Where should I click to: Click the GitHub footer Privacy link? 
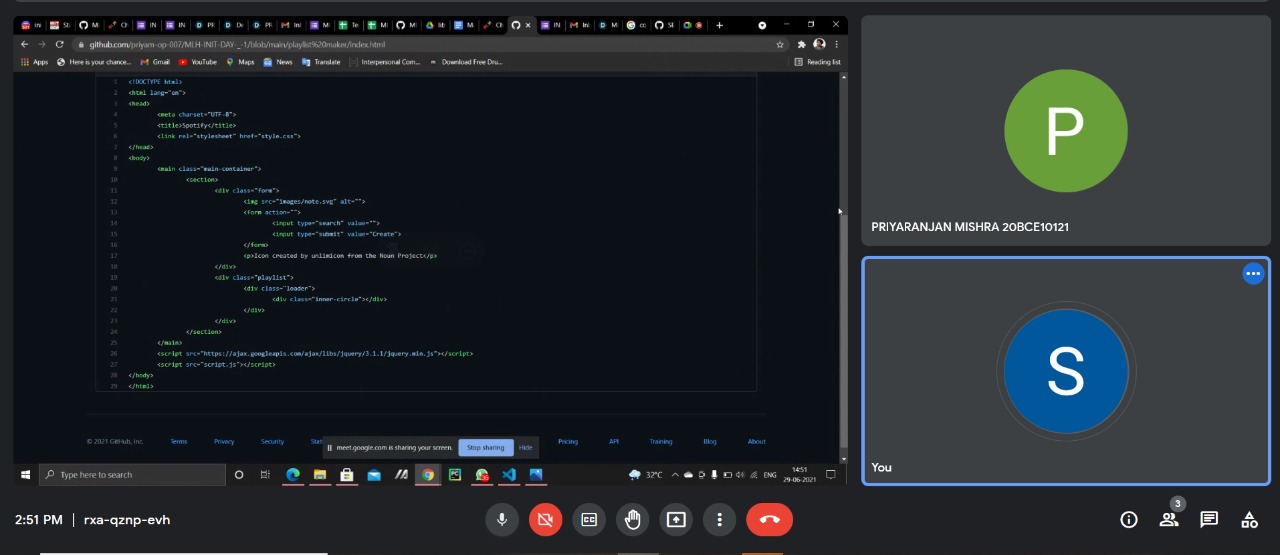(224, 441)
